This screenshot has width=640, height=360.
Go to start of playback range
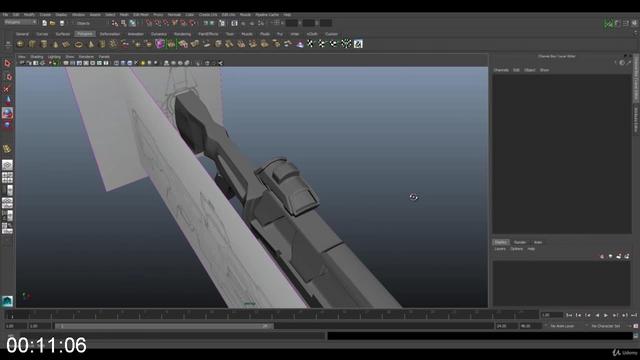pyautogui.click(x=569, y=315)
